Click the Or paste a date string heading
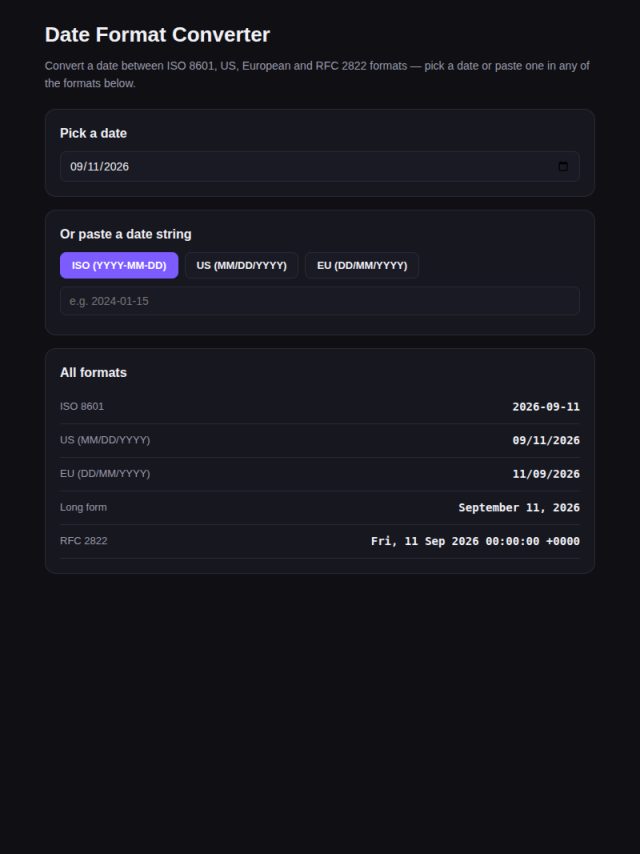640x854 pixels. (x=125, y=234)
